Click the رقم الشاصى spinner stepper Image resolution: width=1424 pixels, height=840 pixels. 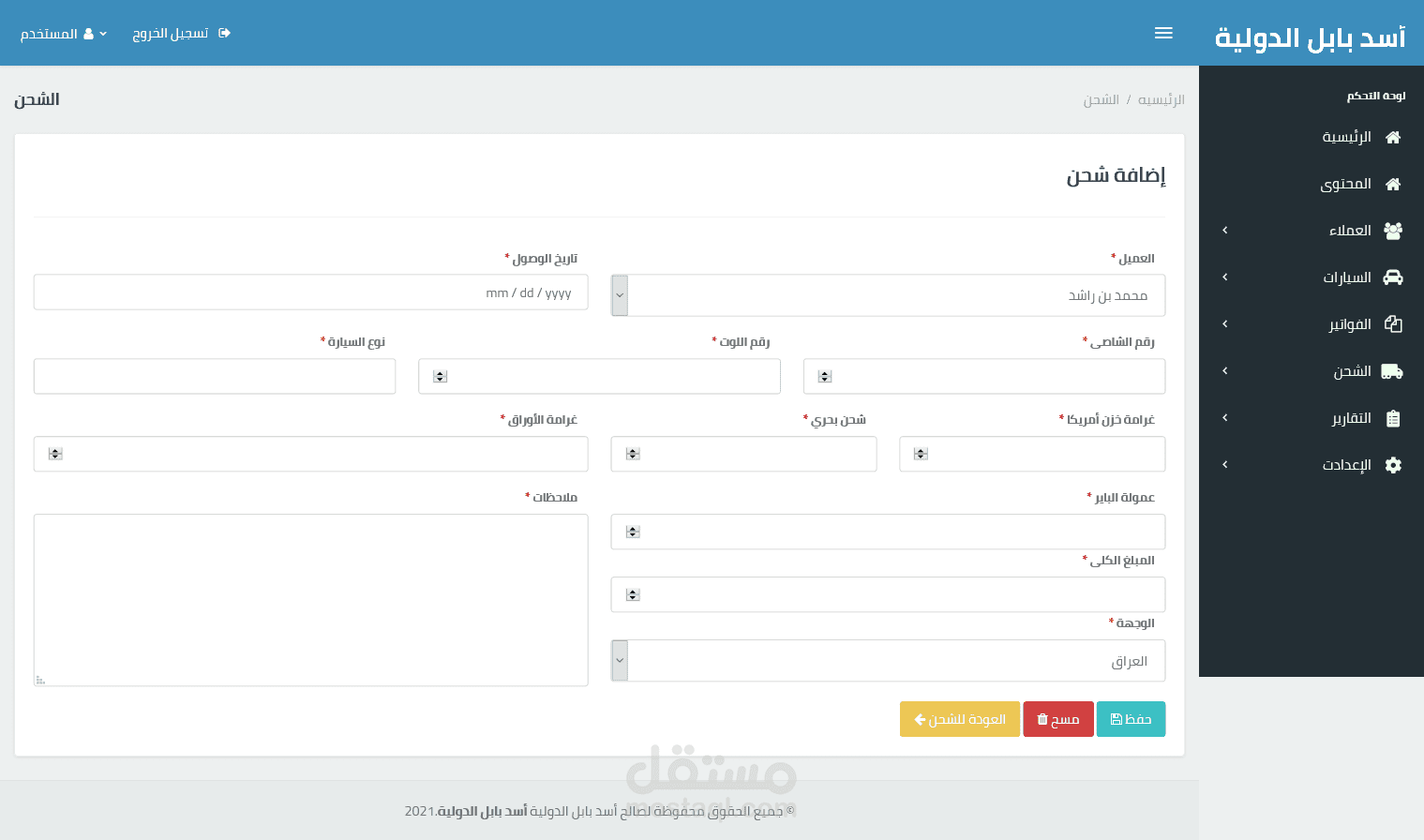pos(825,377)
